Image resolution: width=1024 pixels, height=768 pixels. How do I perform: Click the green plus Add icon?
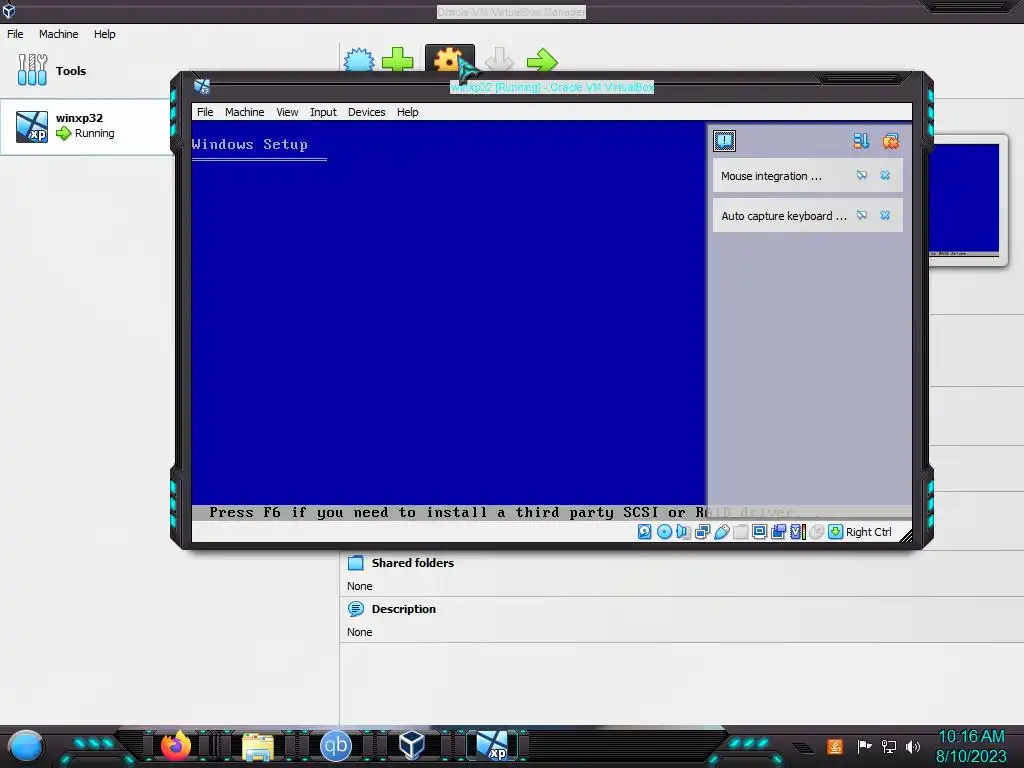coord(398,60)
